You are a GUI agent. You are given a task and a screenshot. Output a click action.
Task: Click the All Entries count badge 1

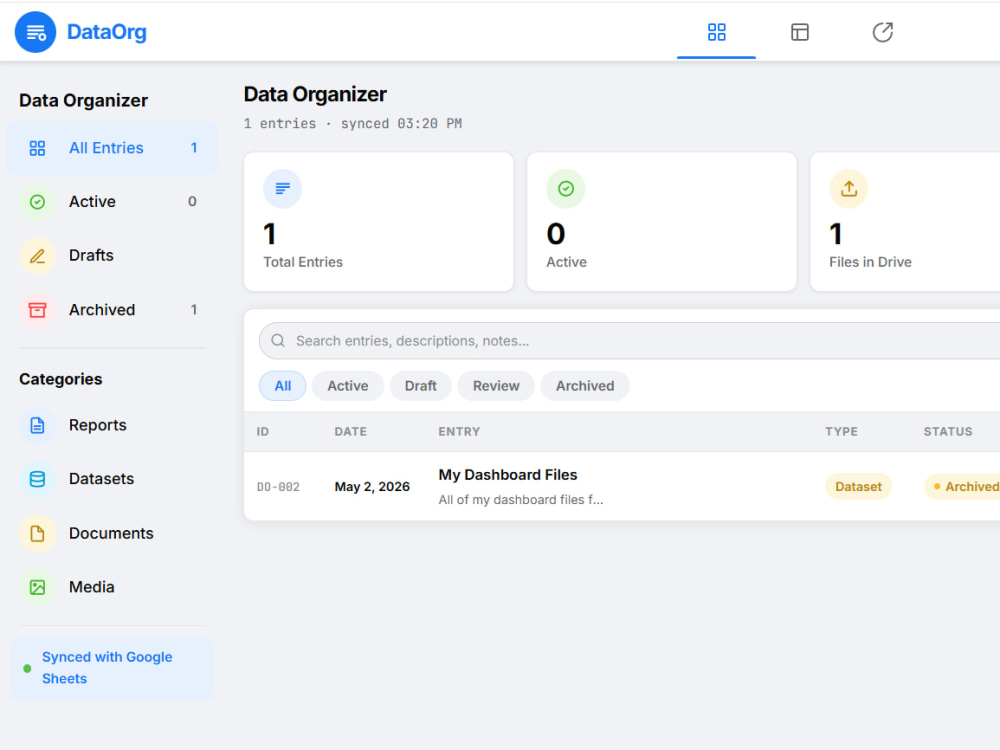[x=193, y=148]
